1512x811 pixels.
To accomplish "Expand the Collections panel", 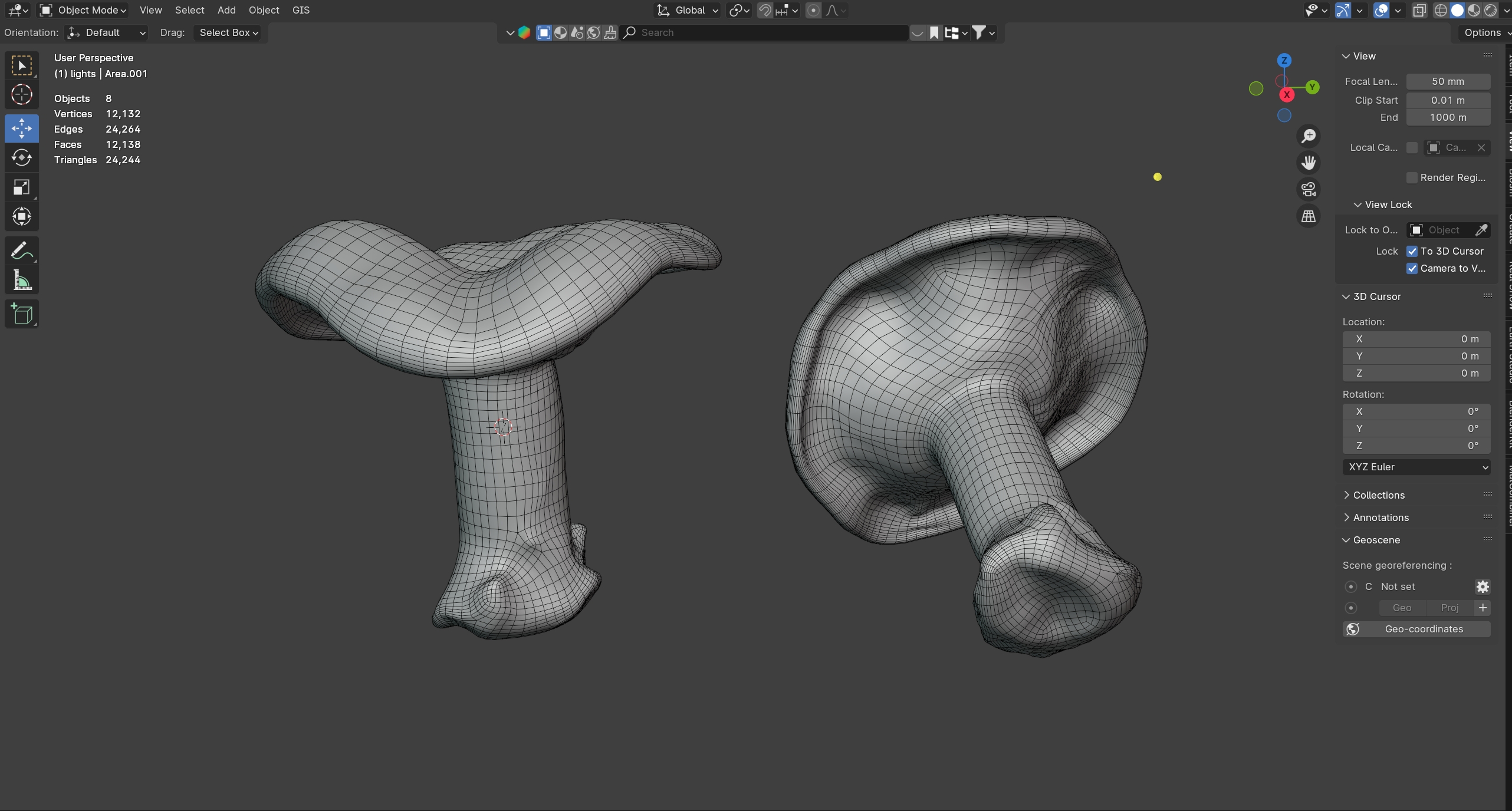I will [x=1378, y=495].
